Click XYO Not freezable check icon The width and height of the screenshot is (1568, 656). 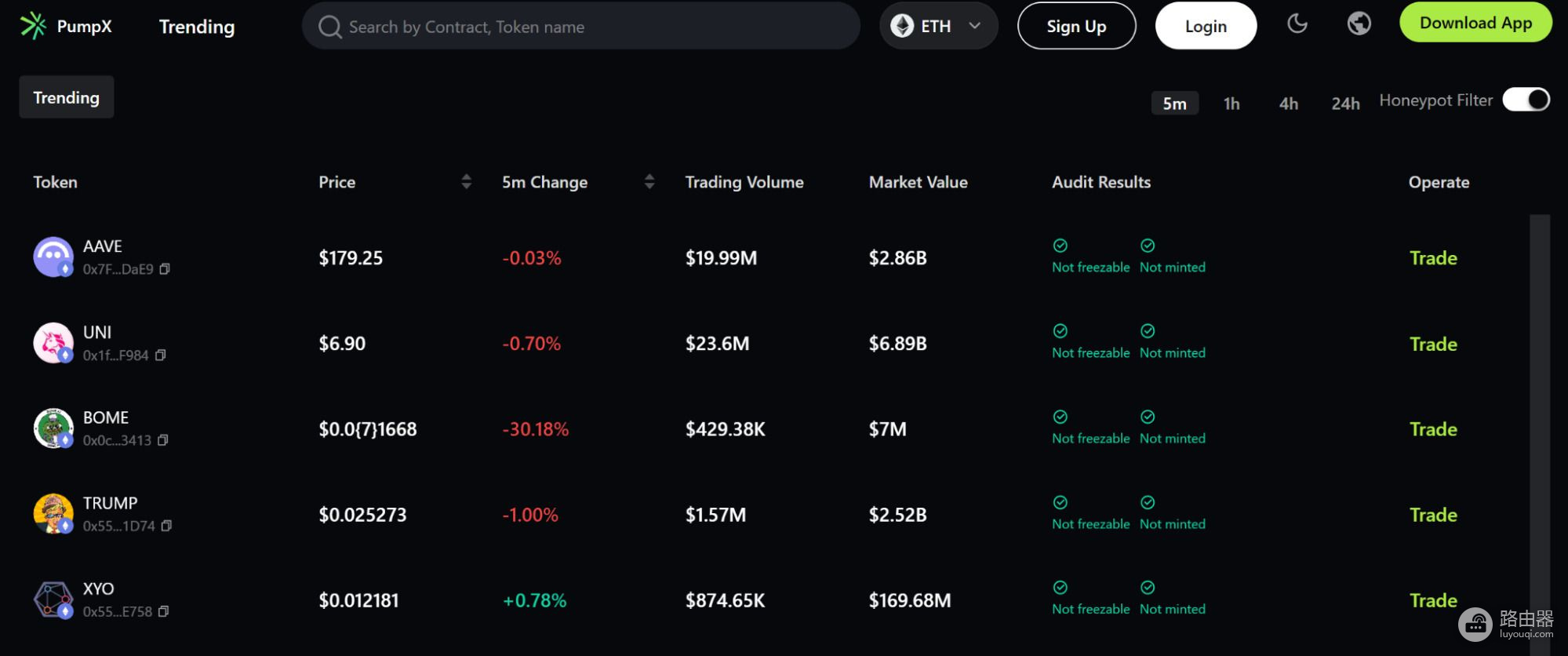pyautogui.click(x=1060, y=588)
